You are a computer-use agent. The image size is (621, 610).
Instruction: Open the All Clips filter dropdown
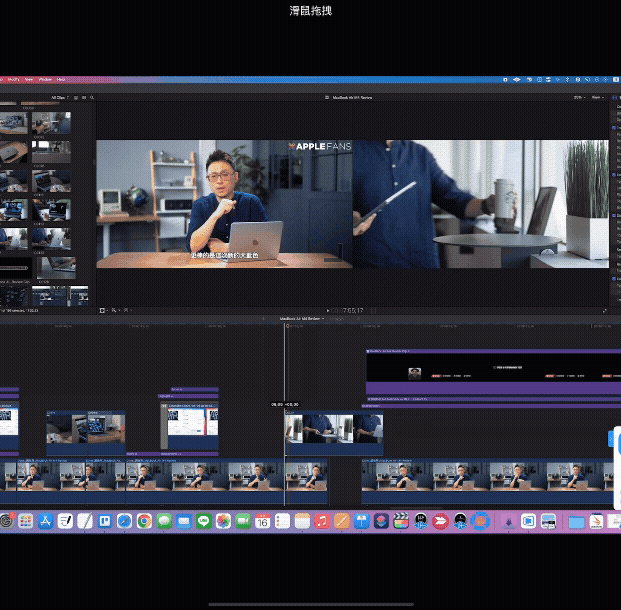[59, 98]
